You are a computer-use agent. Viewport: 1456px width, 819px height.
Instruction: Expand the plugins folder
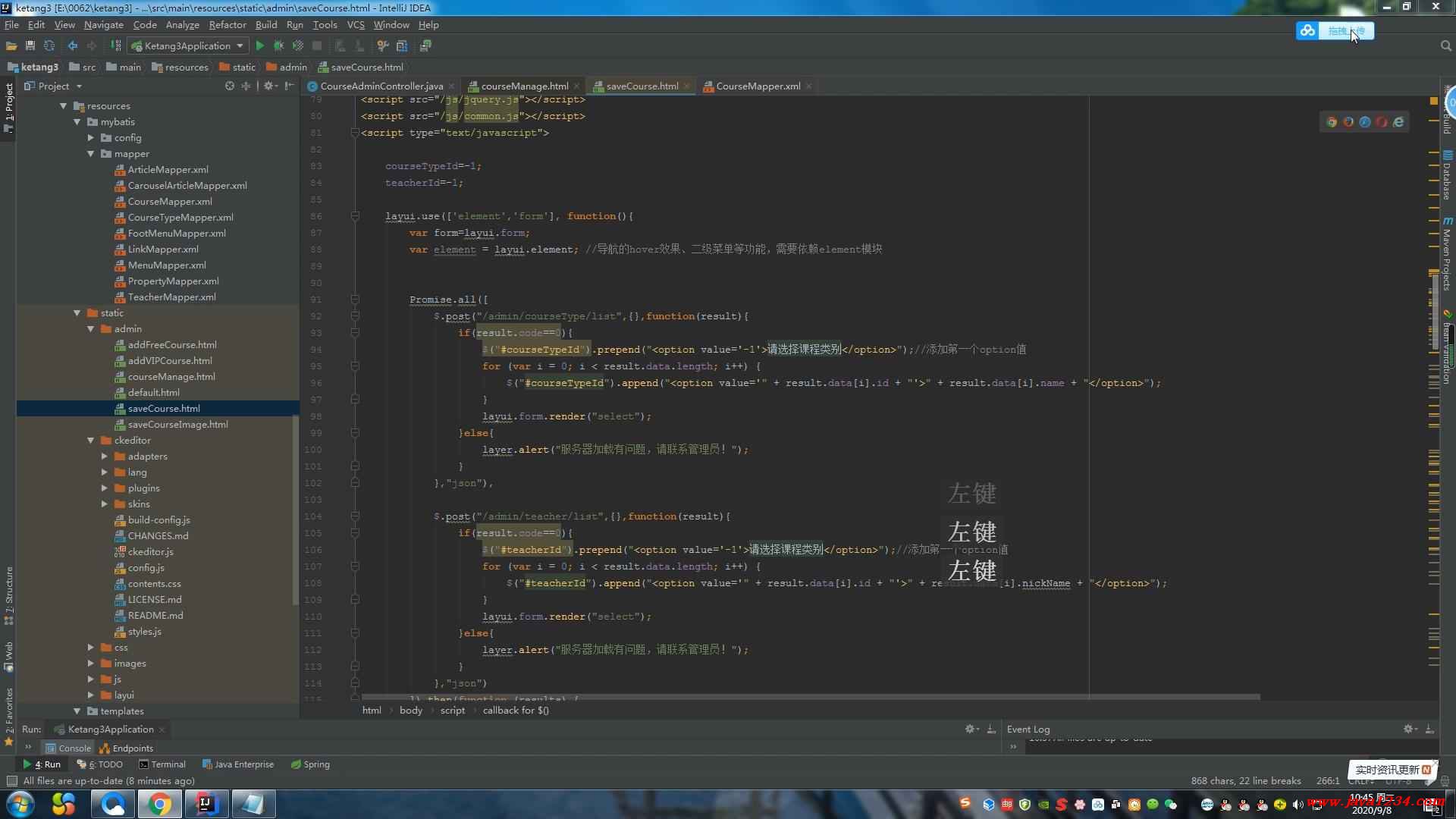[105, 488]
